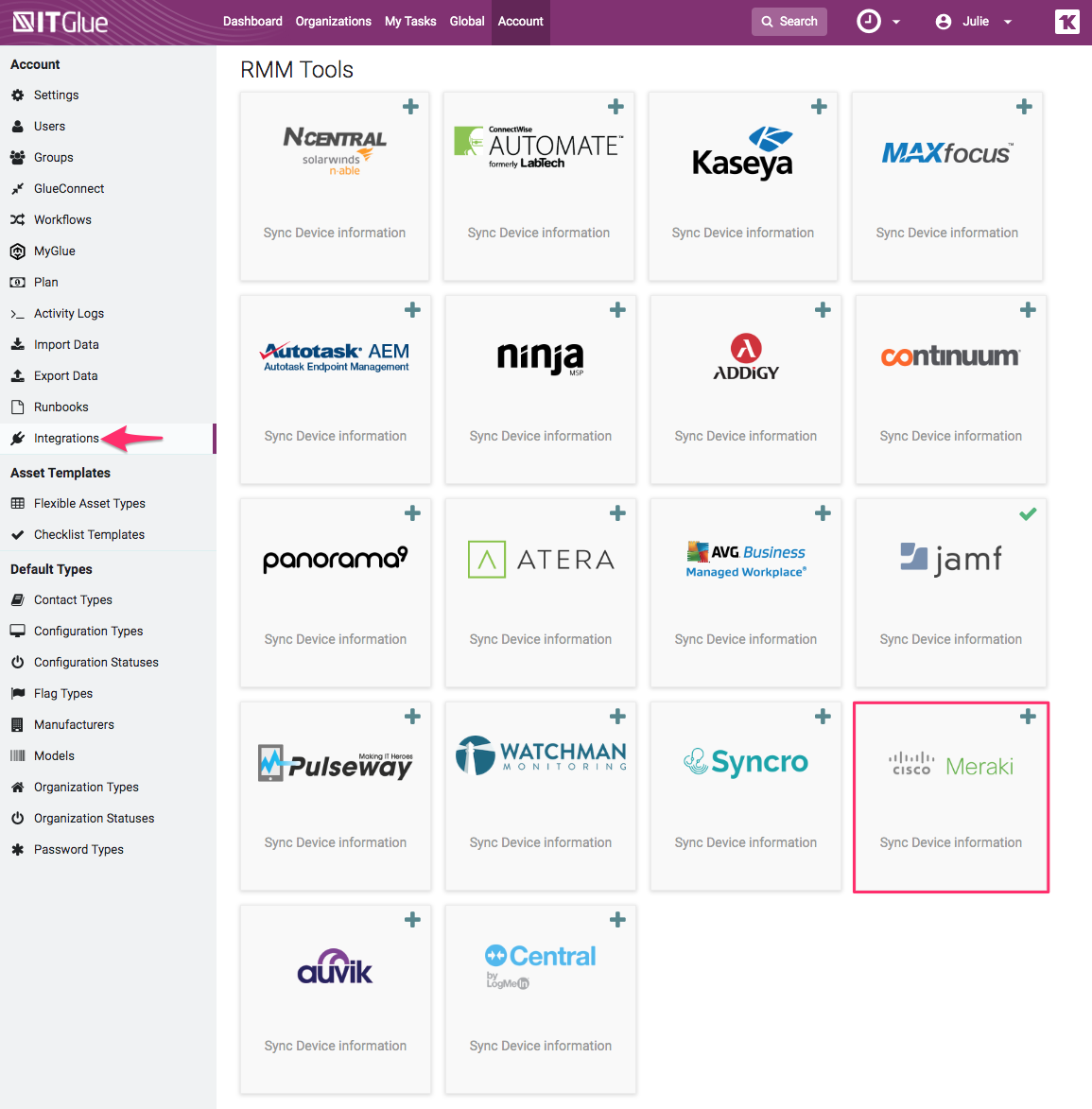Click Sync Device information under Syncro
Image resolution: width=1092 pixels, height=1109 pixels.
tap(745, 841)
